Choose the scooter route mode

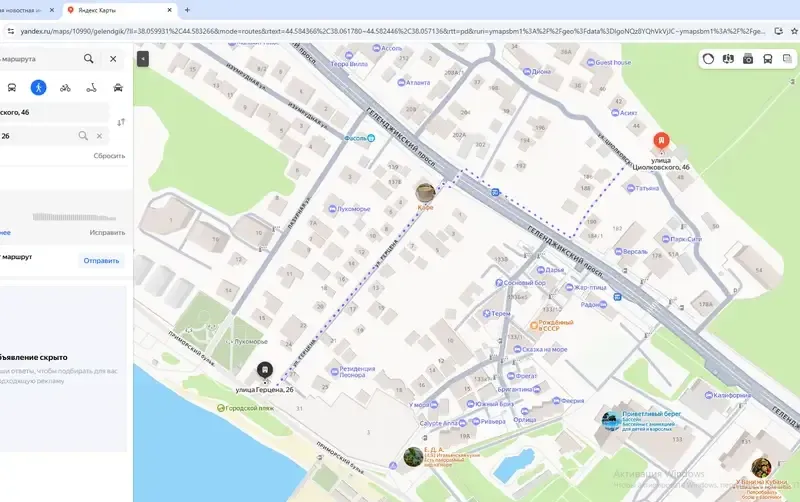click(91, 88)
